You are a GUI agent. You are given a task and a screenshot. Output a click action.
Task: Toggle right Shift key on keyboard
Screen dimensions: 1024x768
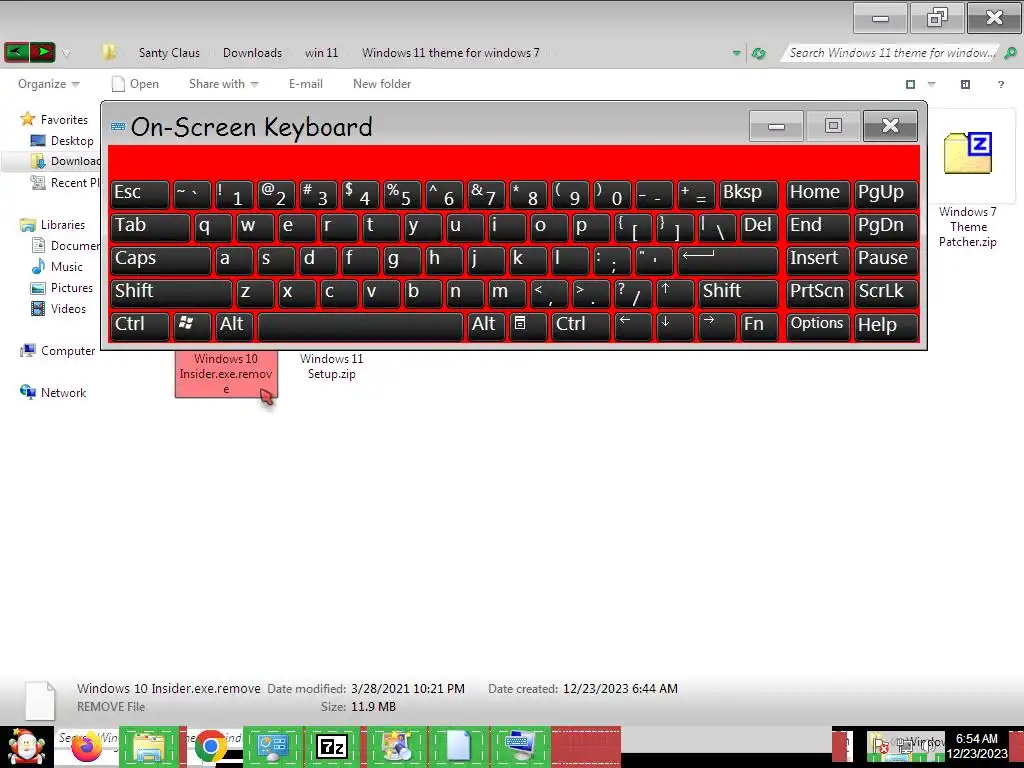click(x=739, y=293)
